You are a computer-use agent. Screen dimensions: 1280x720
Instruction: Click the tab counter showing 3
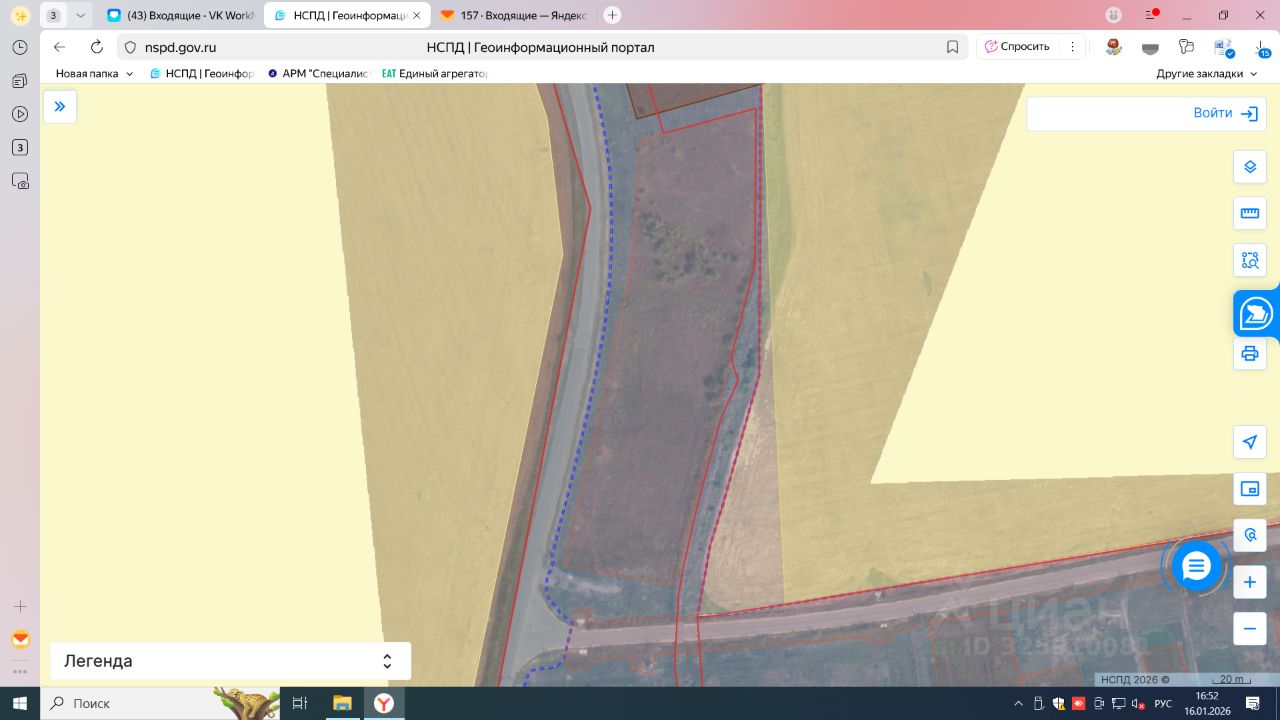point(53,15)
